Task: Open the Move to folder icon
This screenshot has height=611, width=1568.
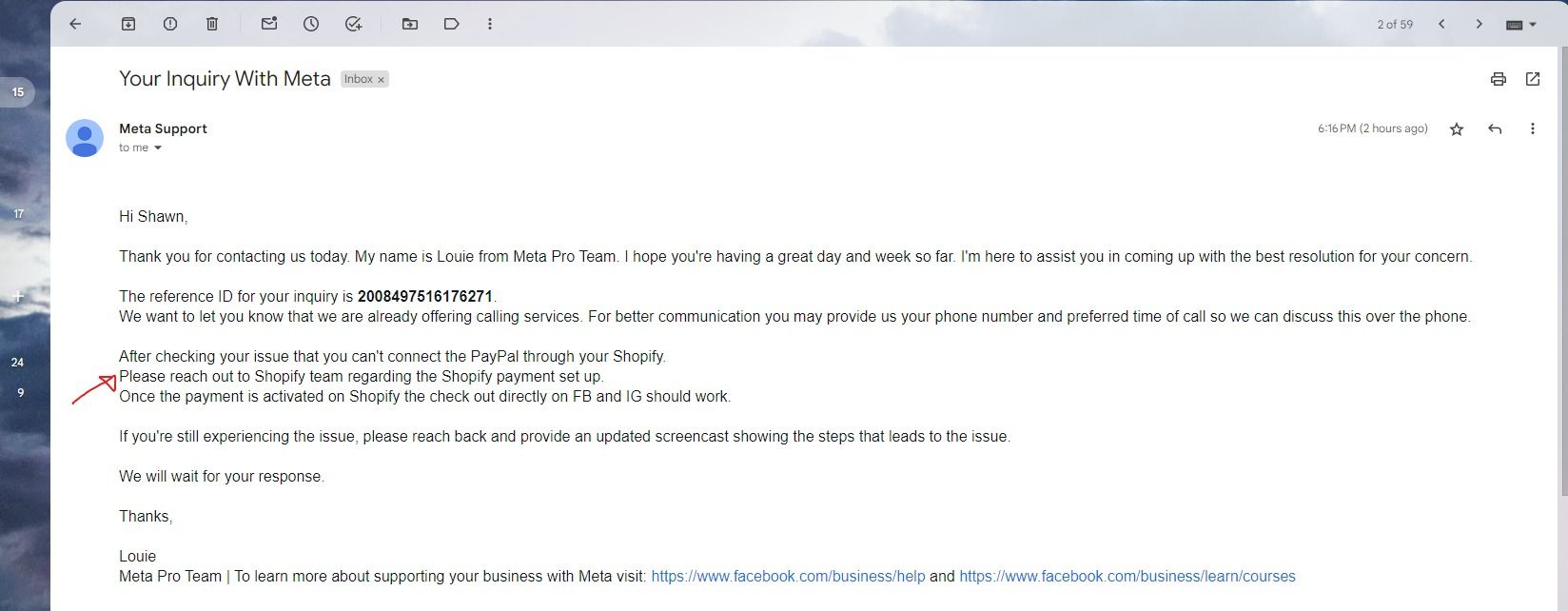Action: click(410, 24)
